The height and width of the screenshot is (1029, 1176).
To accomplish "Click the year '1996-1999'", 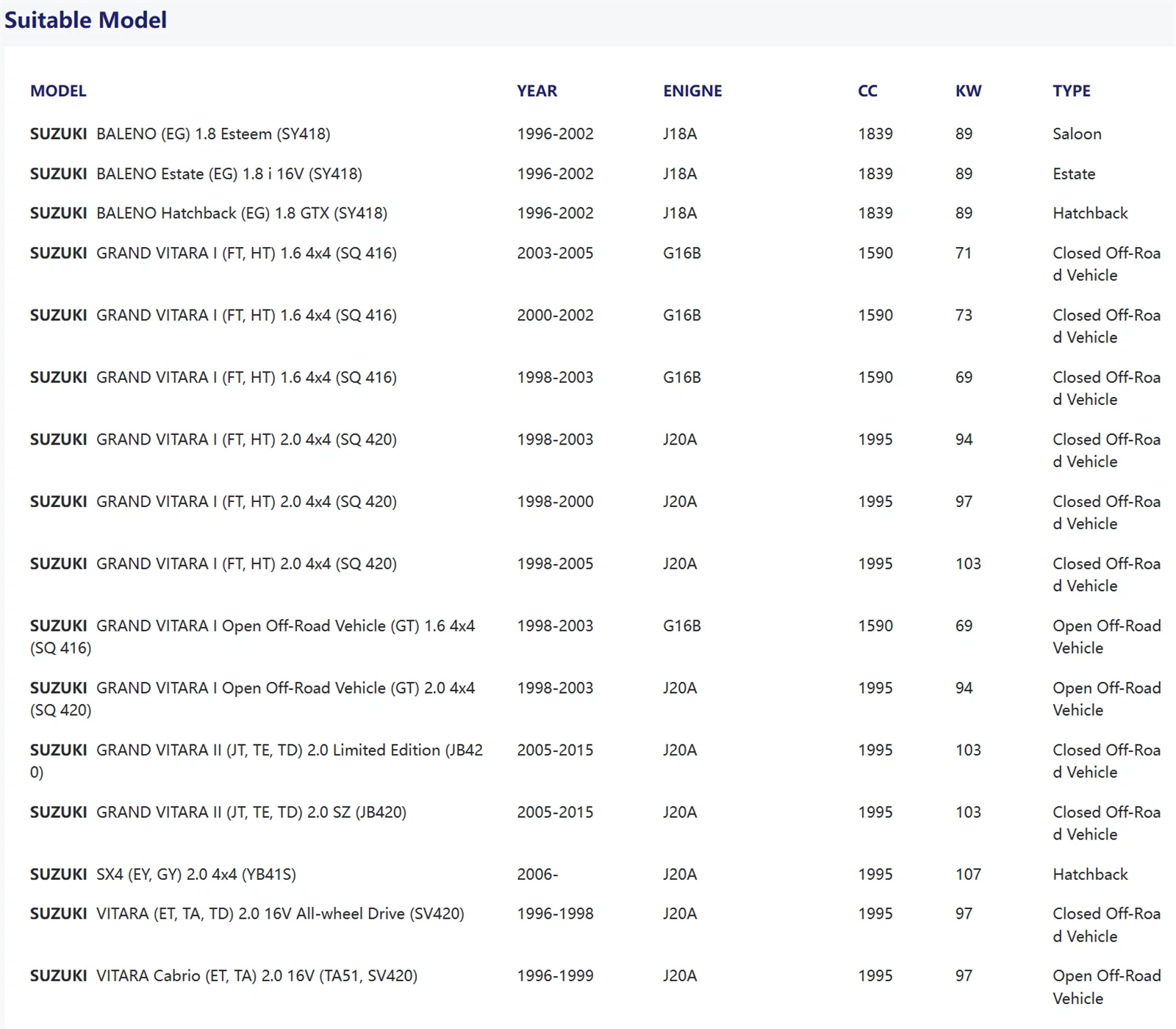I will point(555,976).
